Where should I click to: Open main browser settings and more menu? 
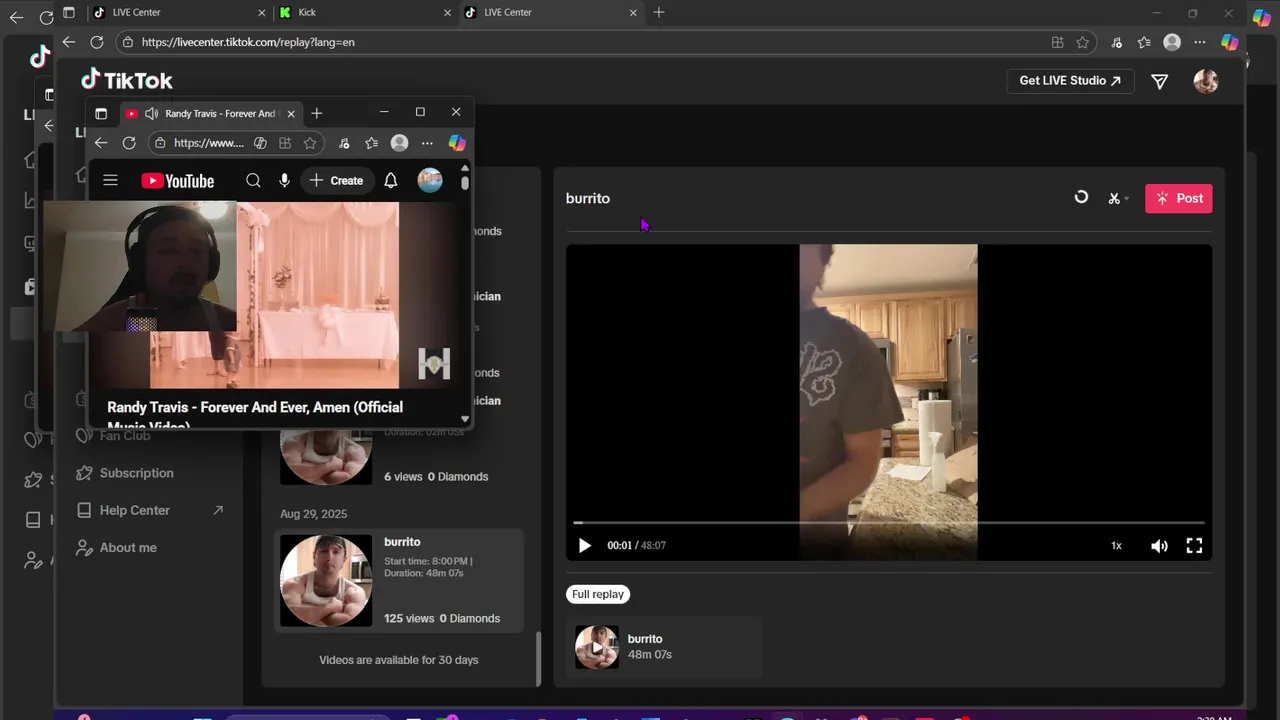[x=1200, y=42]
